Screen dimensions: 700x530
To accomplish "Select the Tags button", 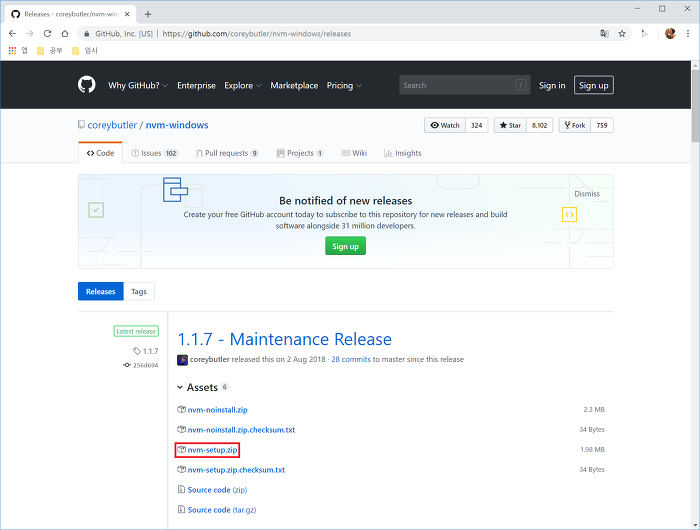I will [x=139, y=291].
